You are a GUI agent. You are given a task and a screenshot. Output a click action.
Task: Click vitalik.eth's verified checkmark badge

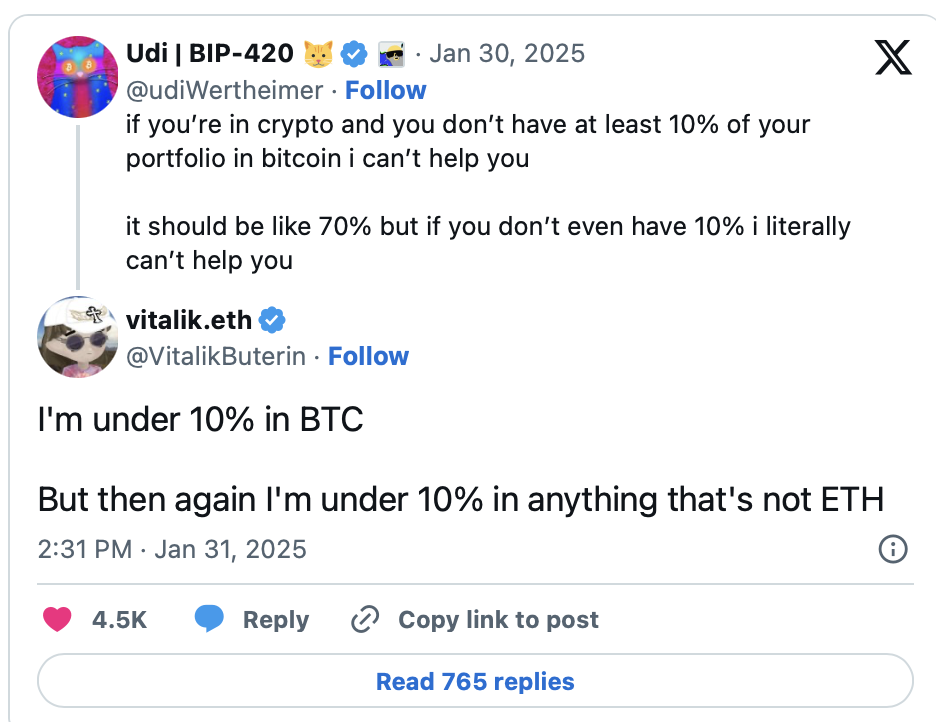271,320
